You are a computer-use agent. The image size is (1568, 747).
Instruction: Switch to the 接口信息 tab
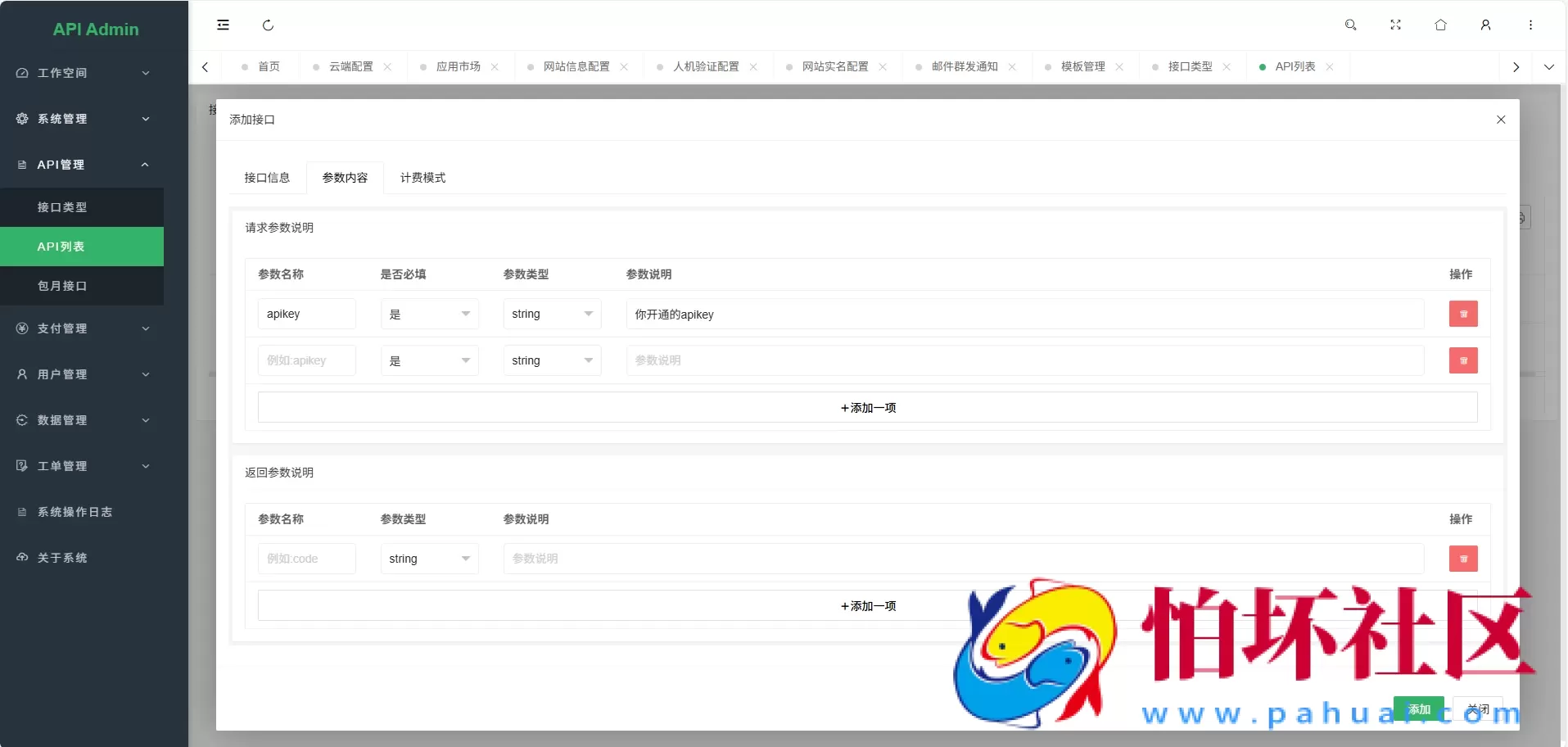pos(267,177)
